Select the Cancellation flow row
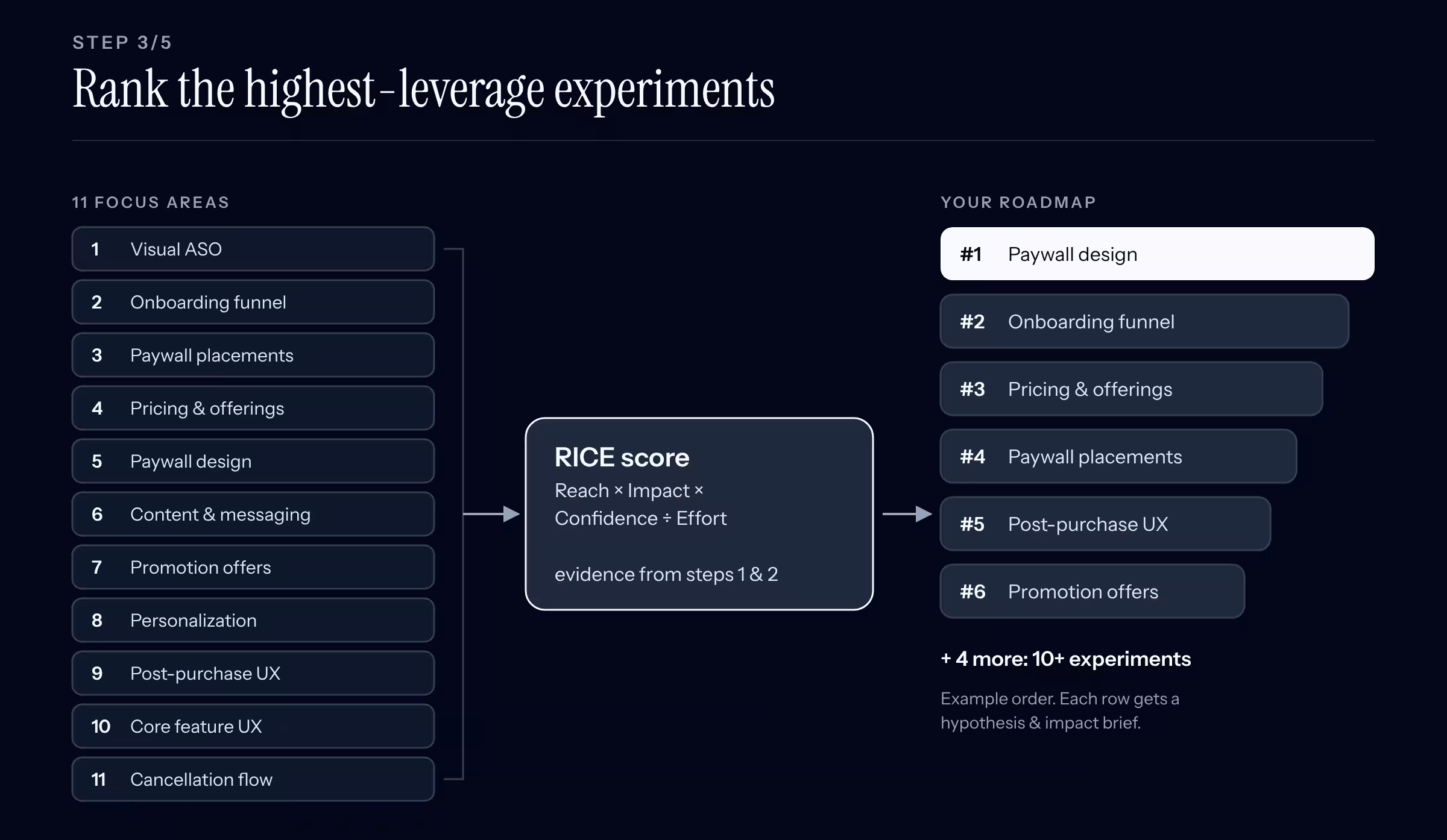The image size is (1447, 840). tap(253, 779)
